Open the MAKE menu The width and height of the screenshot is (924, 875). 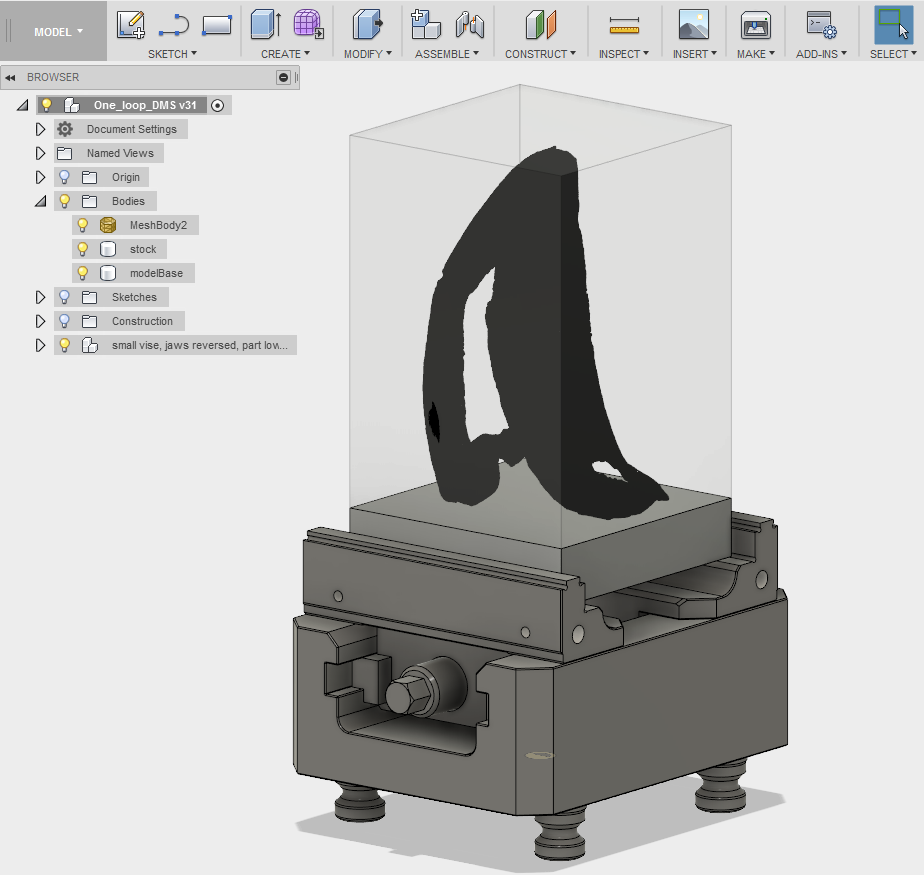coord(755,54)
